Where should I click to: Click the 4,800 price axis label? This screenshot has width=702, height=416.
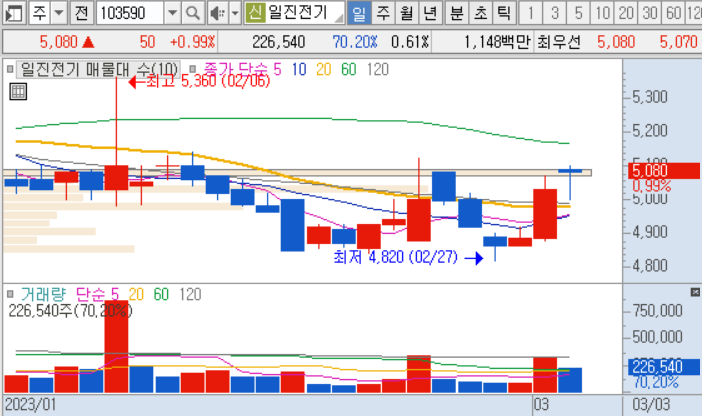tap(650, 266)
